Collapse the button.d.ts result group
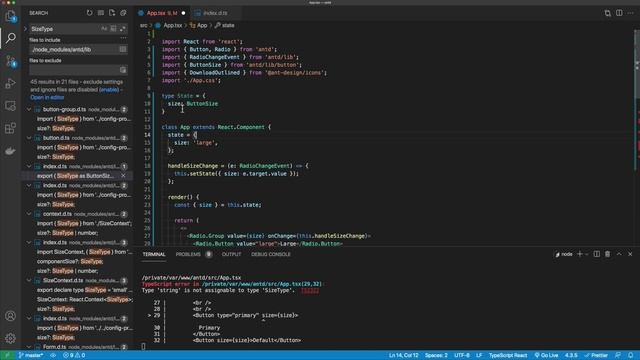The image size is (640, 360). coord(29,138)
